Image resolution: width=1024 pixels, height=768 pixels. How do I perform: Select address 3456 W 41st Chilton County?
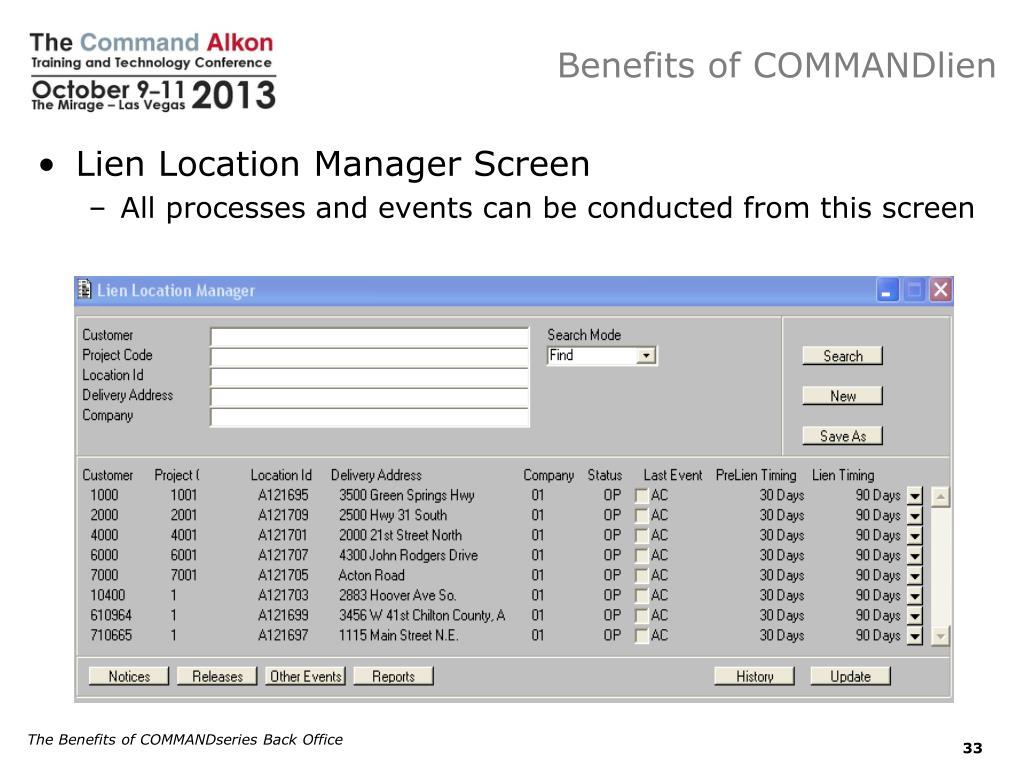[421, 615]
